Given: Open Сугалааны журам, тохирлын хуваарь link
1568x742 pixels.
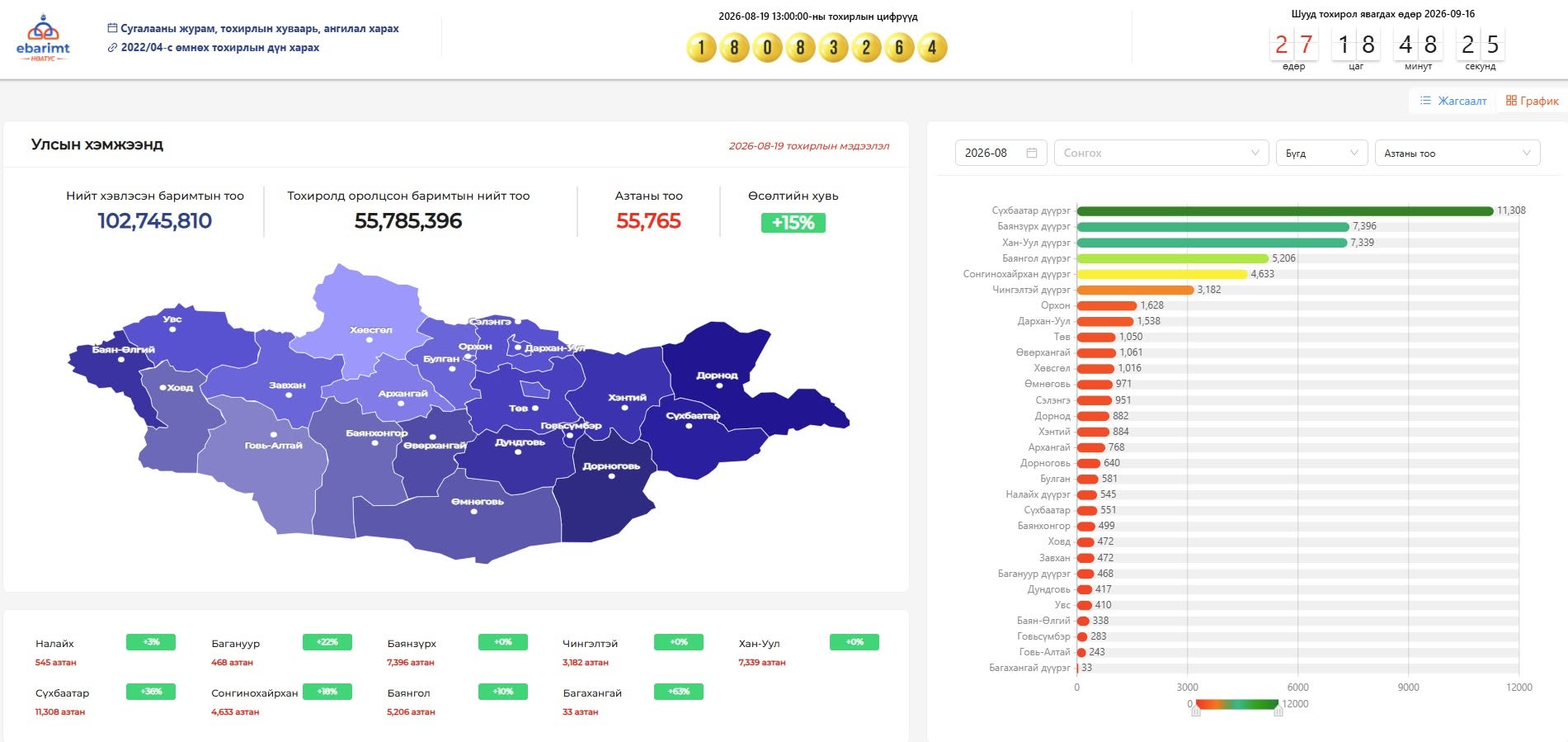Looking at the screenshot, I should click(x=260, y=28).
